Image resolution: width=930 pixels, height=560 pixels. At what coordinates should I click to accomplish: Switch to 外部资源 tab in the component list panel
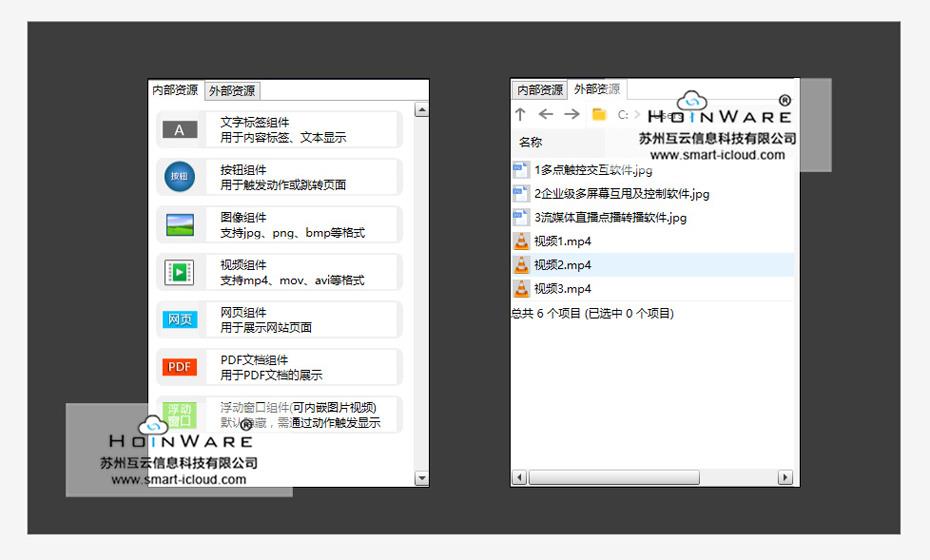point(232,91)
